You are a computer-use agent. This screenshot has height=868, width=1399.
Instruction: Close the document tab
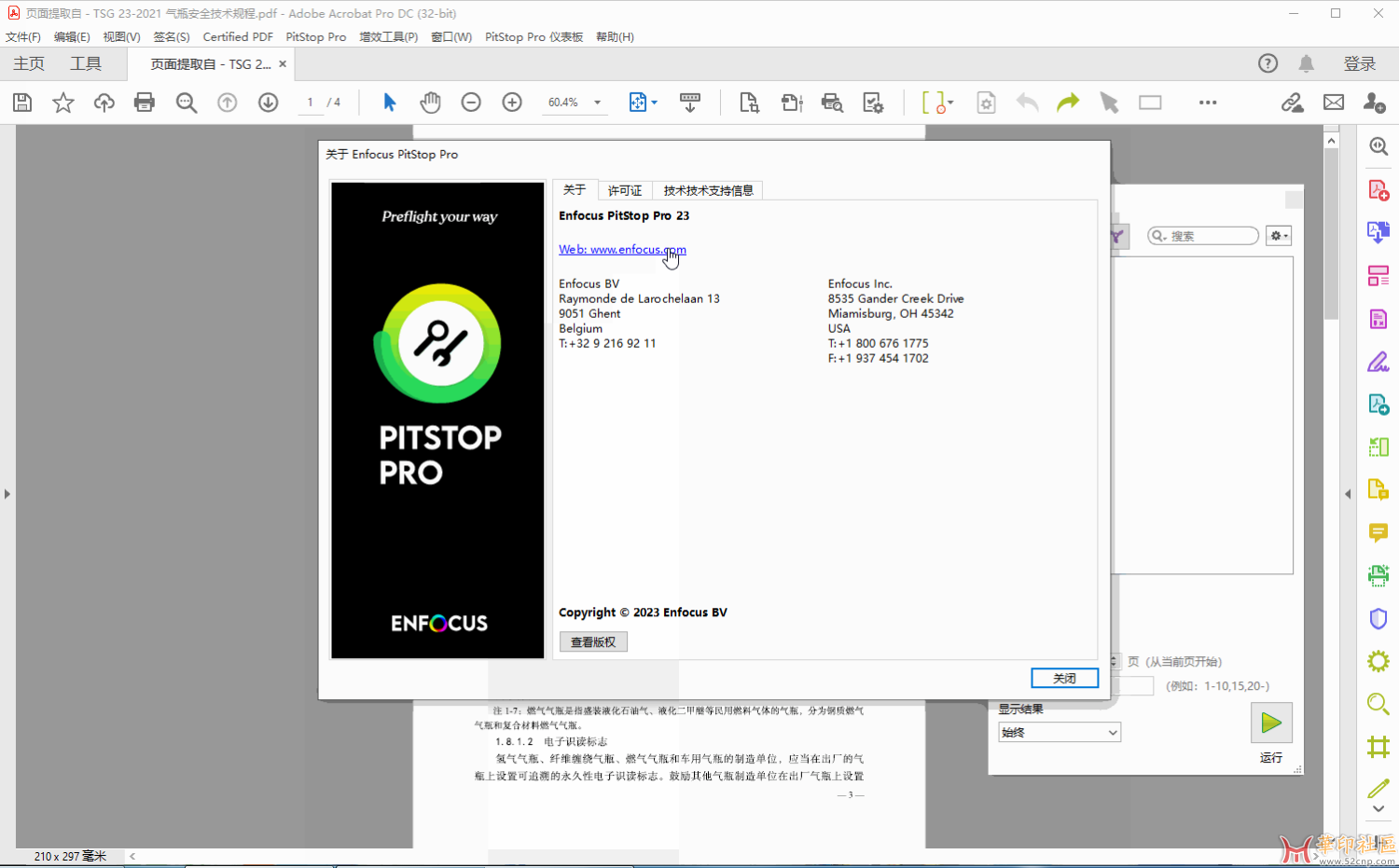(x=283, y=64)
